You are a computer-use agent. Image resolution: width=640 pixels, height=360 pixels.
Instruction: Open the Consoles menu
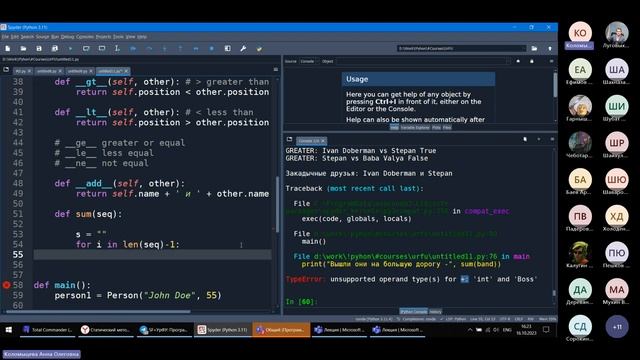pyautogui.click(x=85, y=37)
